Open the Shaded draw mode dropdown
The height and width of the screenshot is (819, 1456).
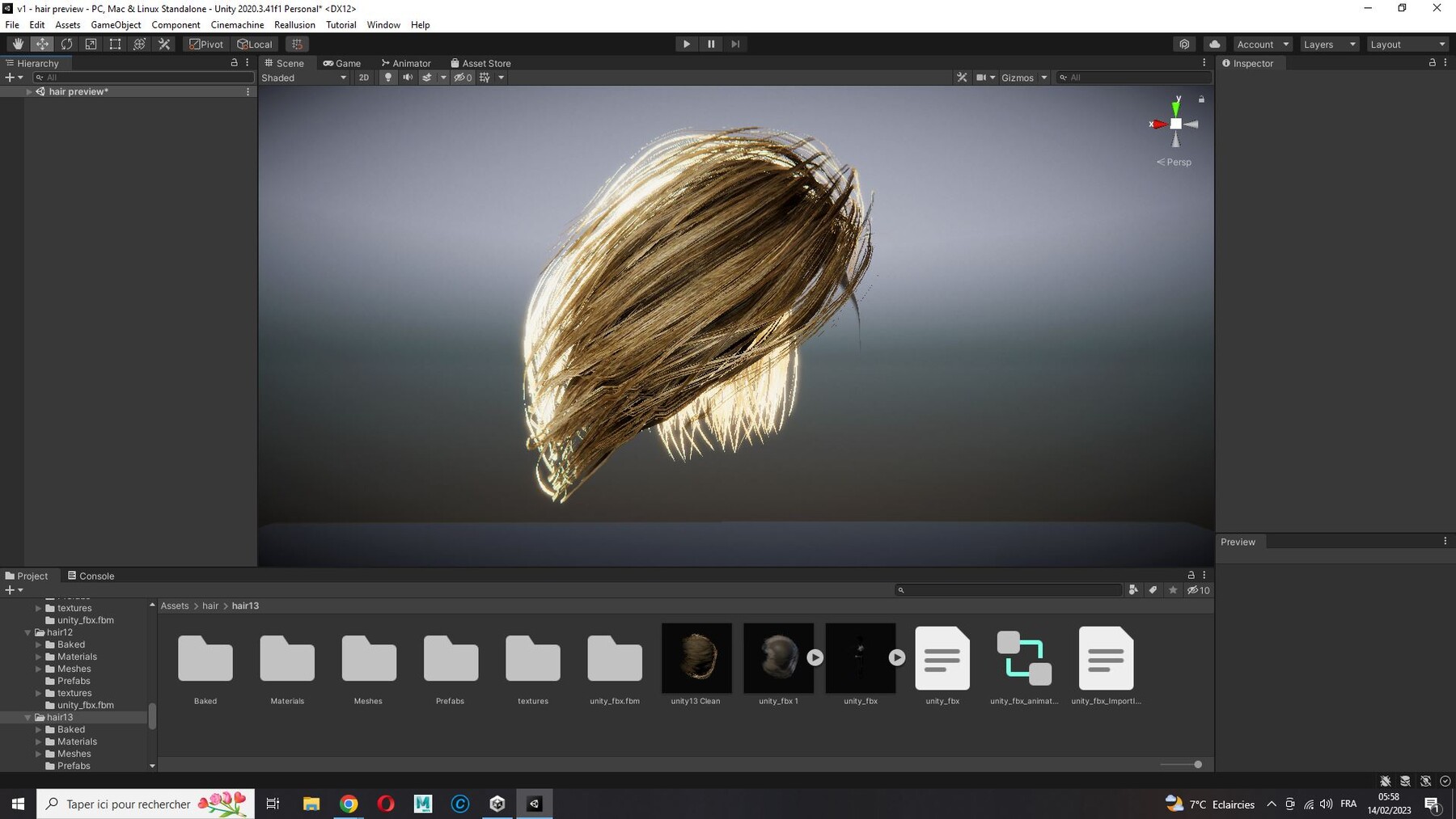[303, 78]
